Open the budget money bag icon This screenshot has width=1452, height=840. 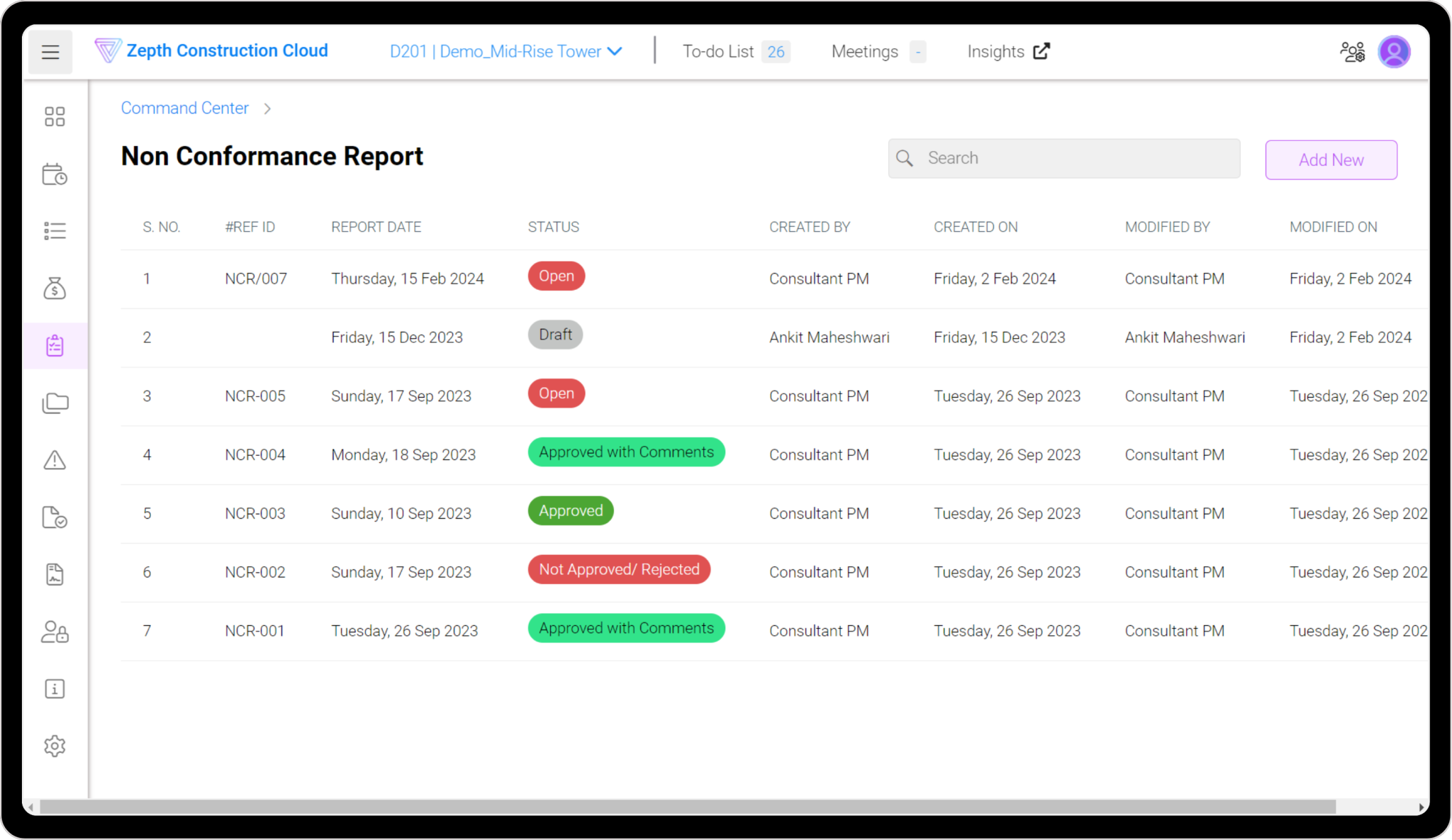(55, 288)
